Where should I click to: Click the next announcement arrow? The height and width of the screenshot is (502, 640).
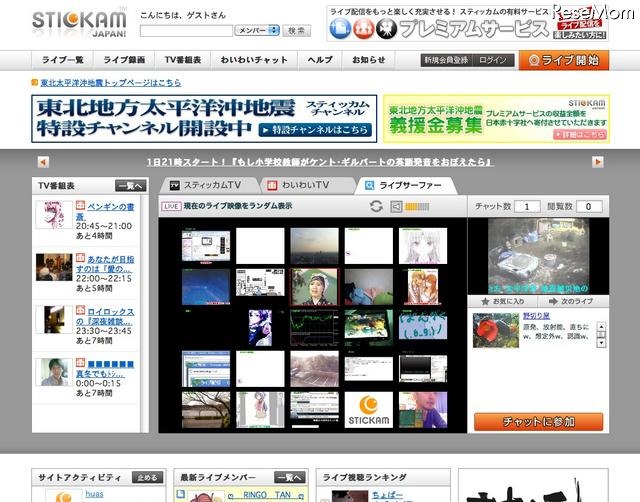tap(598, 162)
